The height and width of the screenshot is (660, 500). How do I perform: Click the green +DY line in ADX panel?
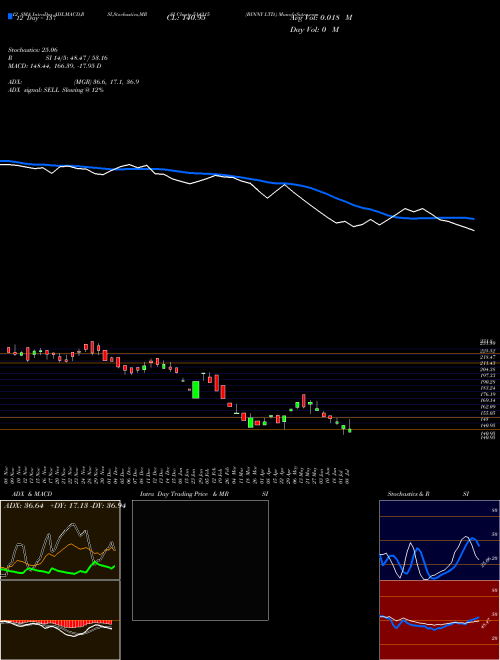[x=58, y=569]
